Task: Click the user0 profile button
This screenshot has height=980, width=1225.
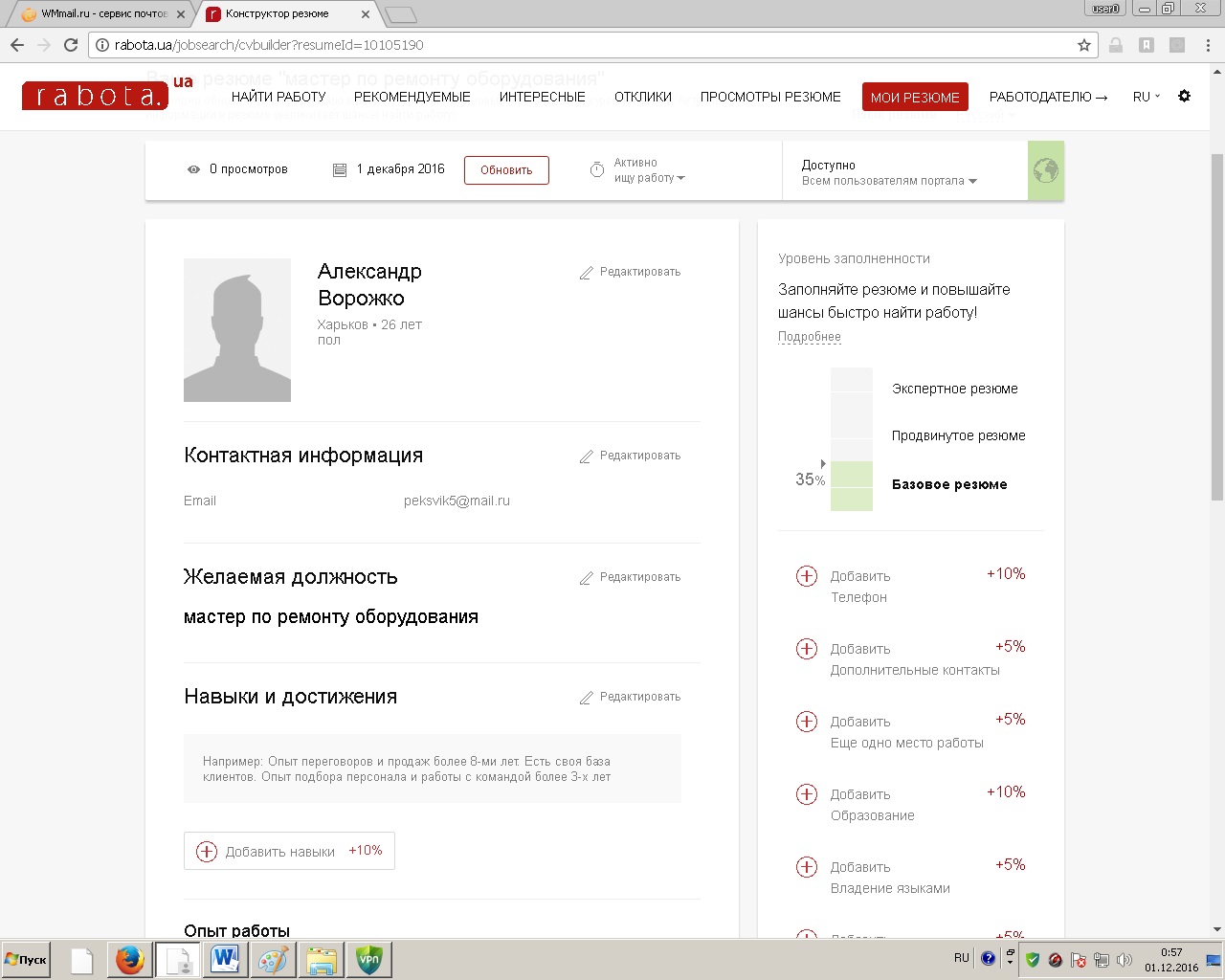Action: click(1105, 9)
